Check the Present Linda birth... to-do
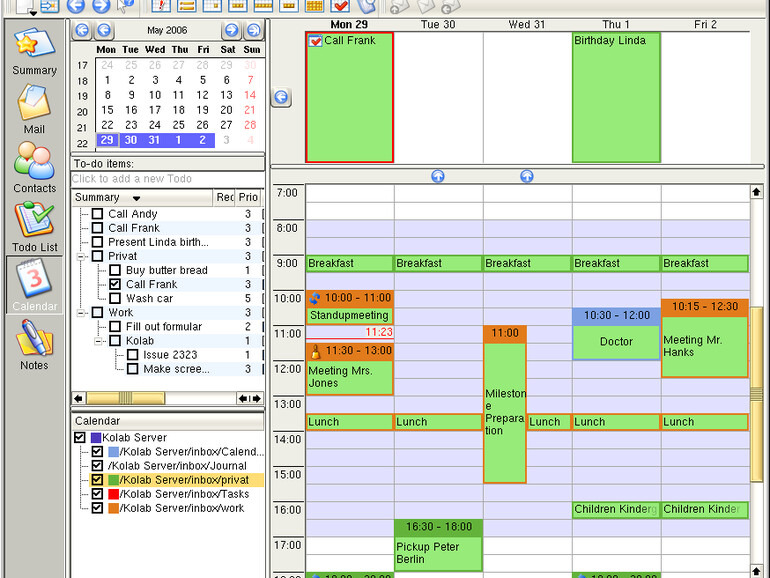Screen dimensions: 770x578 (x=97, y=242)
